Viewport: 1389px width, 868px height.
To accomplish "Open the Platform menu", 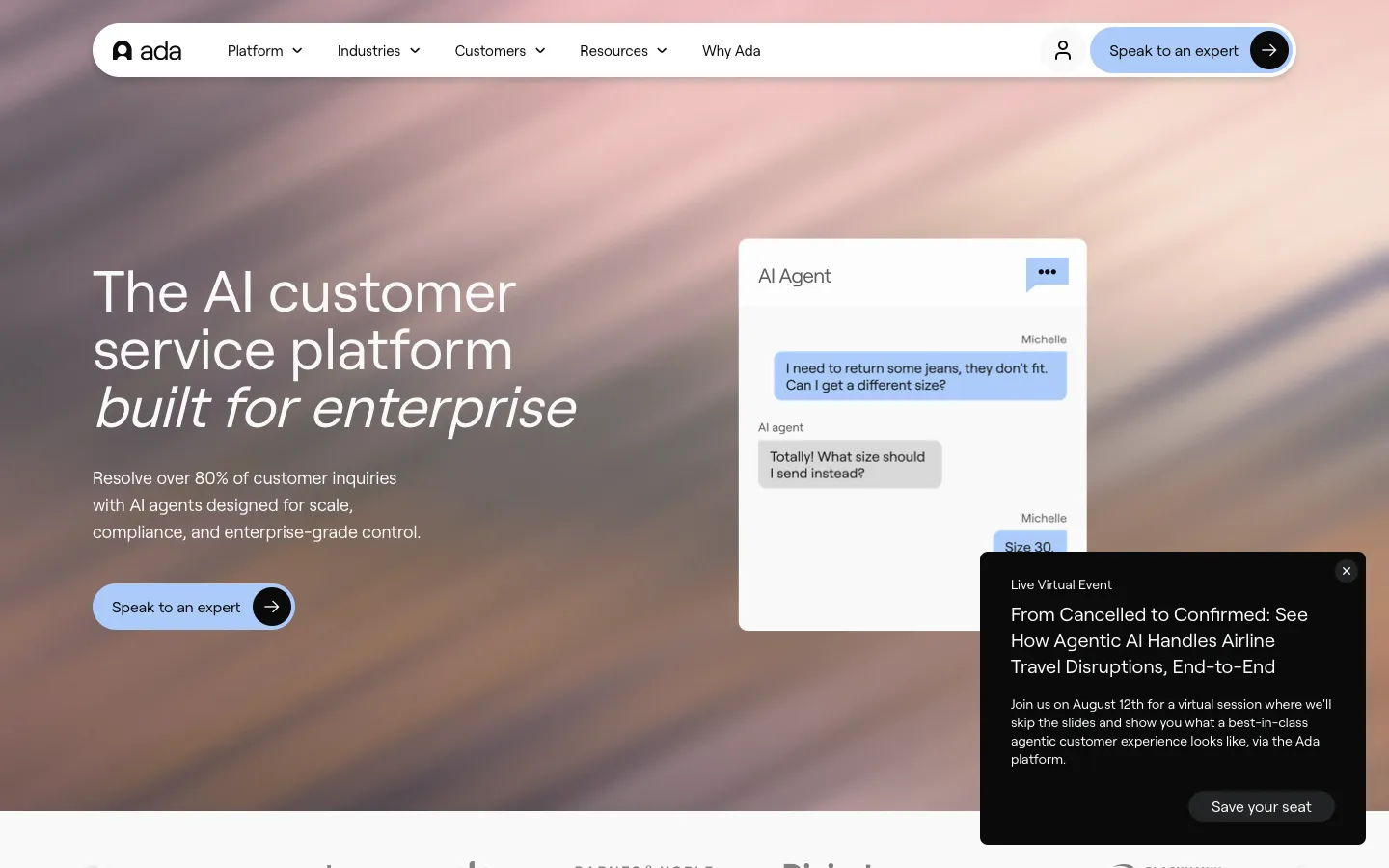I will coord(265,50).
